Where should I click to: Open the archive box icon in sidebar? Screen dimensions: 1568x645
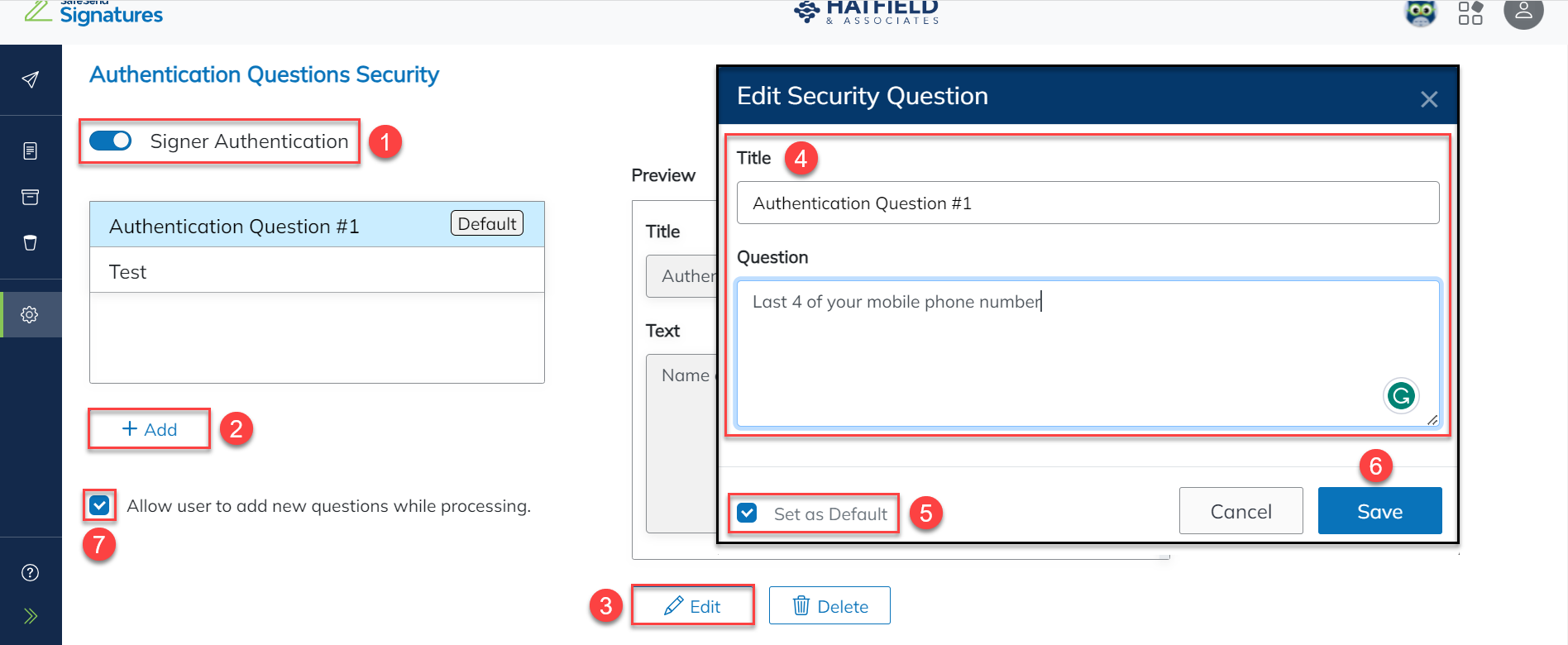tap(31, 197)
